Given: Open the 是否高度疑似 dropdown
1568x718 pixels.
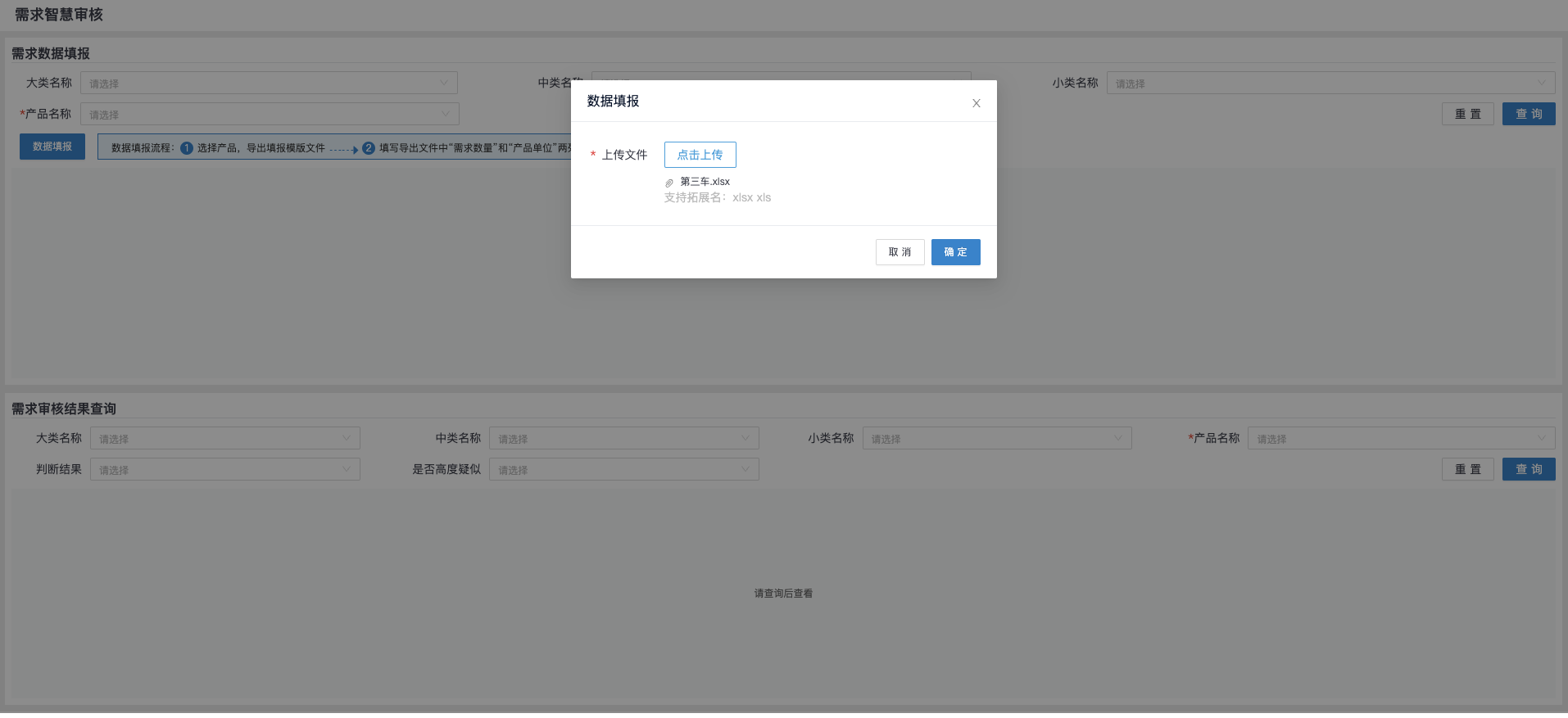Looking at the screenshot, I should (x=624, y=469).
